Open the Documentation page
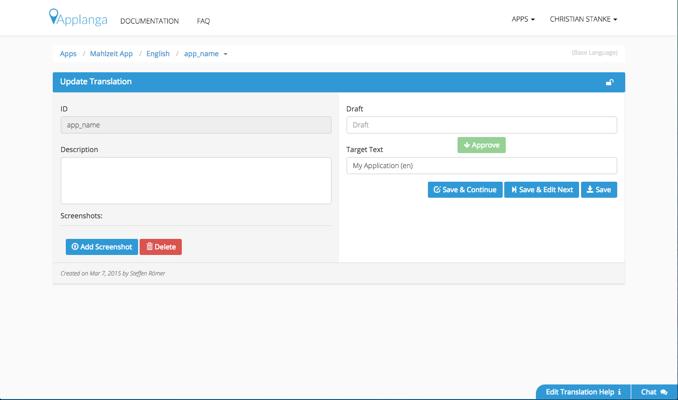 149,21
